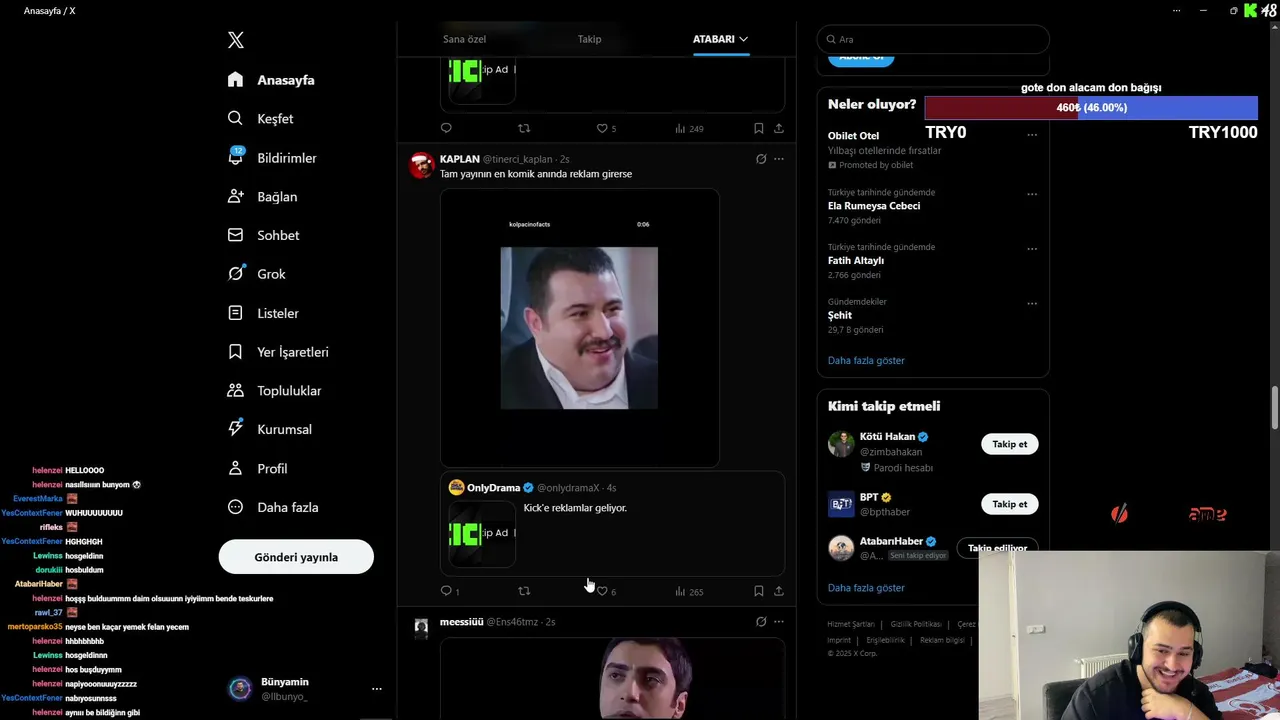Image resolution: width=1280 pixels, height=720 pixels.
Task: Click the Grok icon on KAPLAN's post
Action: tap(761, 159)
